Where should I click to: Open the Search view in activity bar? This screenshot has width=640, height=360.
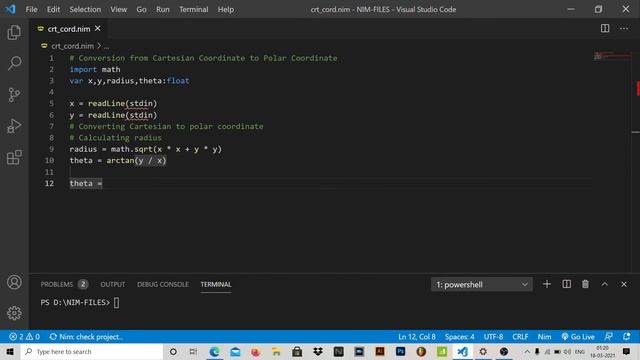pos(14,63)
